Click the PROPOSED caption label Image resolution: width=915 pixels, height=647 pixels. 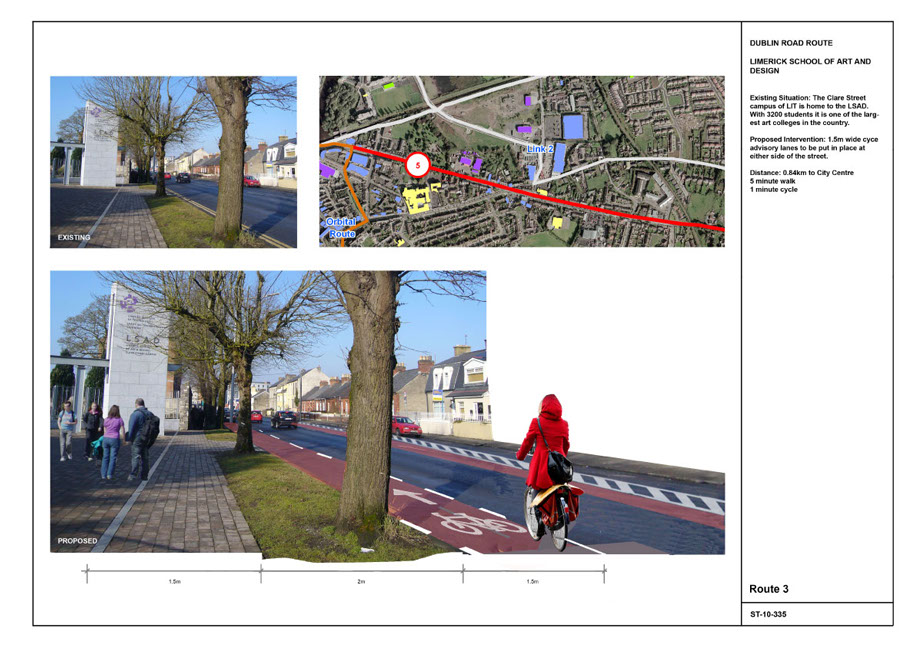[78, 541]
